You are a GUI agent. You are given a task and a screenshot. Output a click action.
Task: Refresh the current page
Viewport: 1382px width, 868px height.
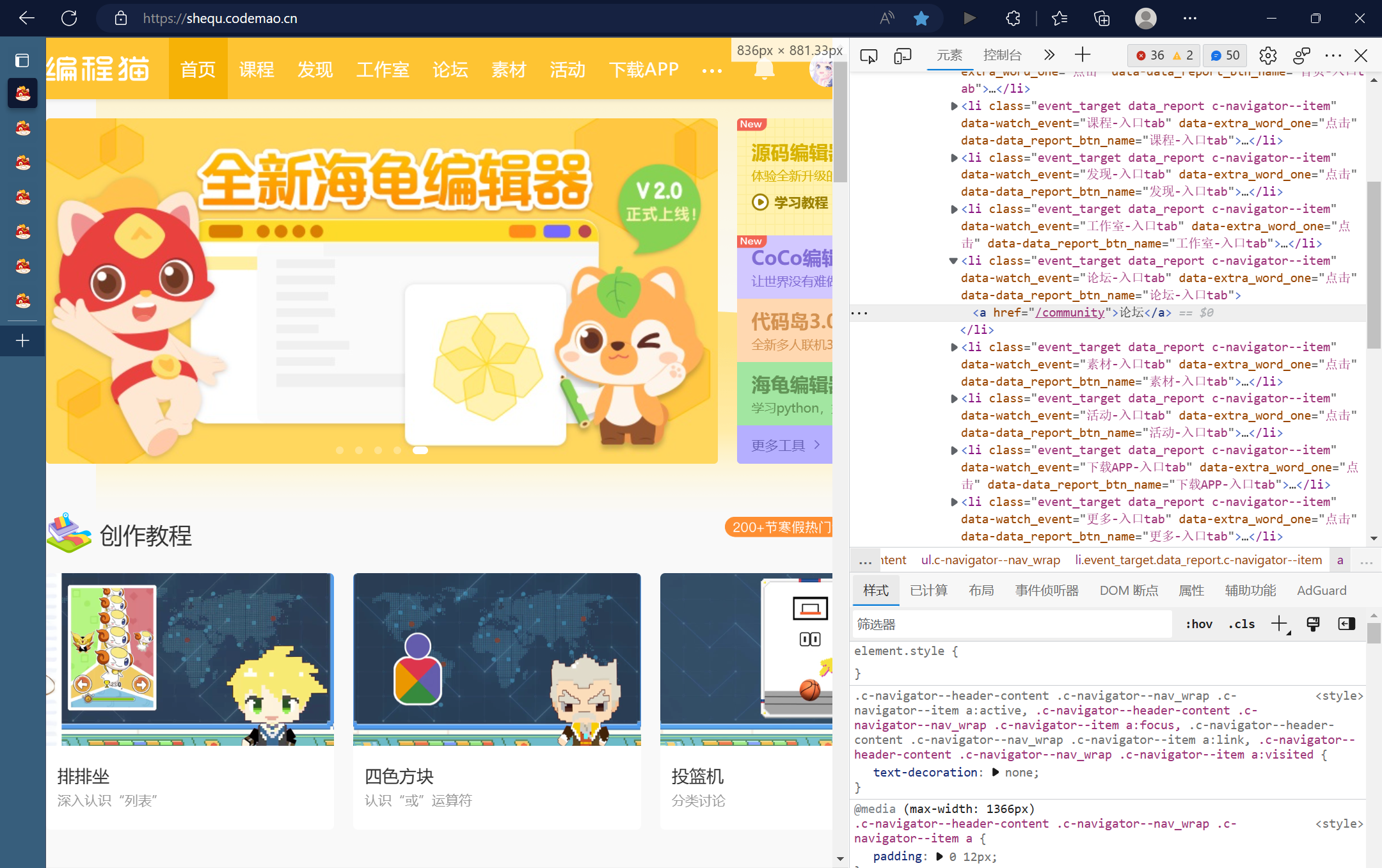click(69, 18)
